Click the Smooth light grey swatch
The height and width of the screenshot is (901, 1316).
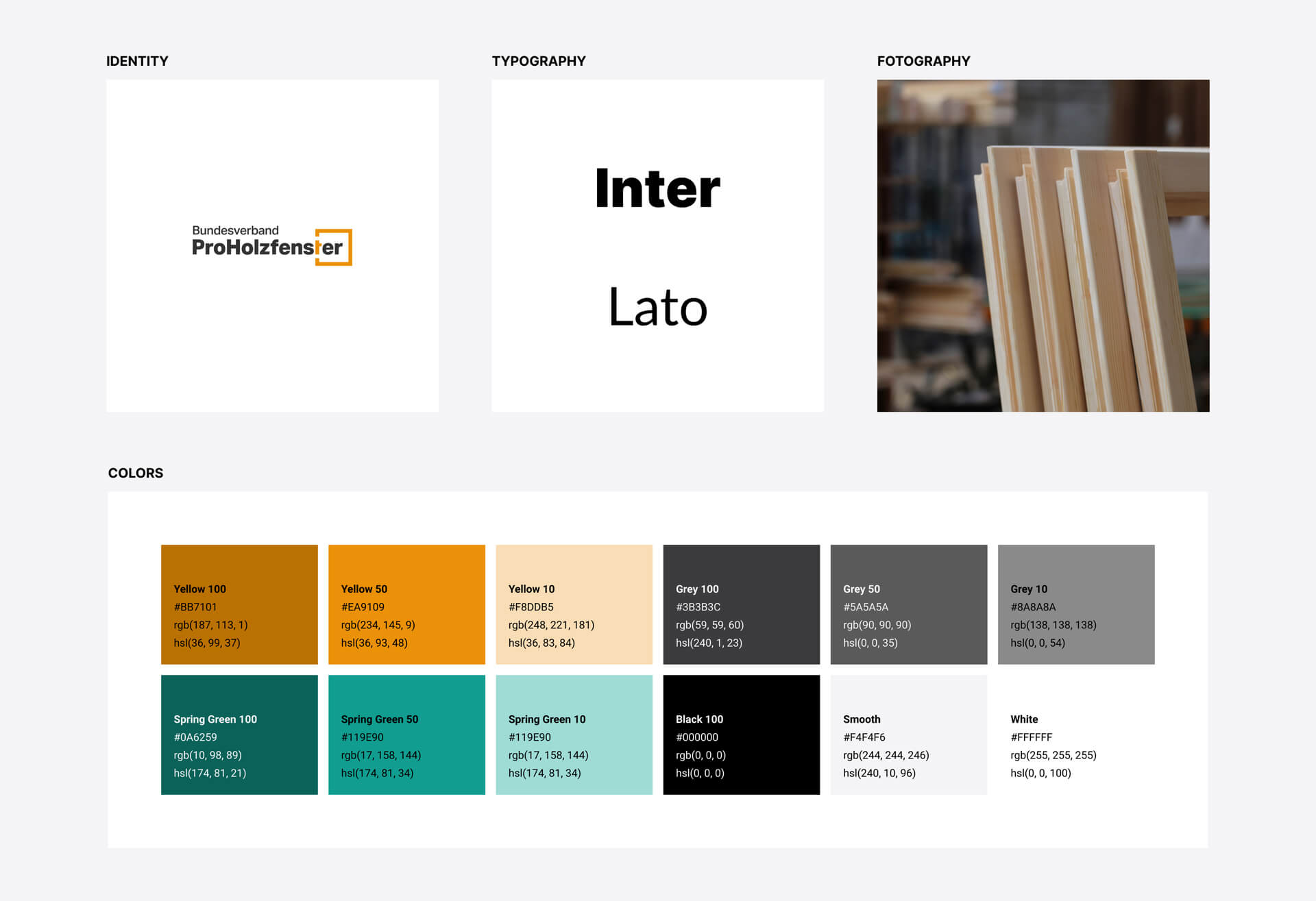click(x=908, y=734)
